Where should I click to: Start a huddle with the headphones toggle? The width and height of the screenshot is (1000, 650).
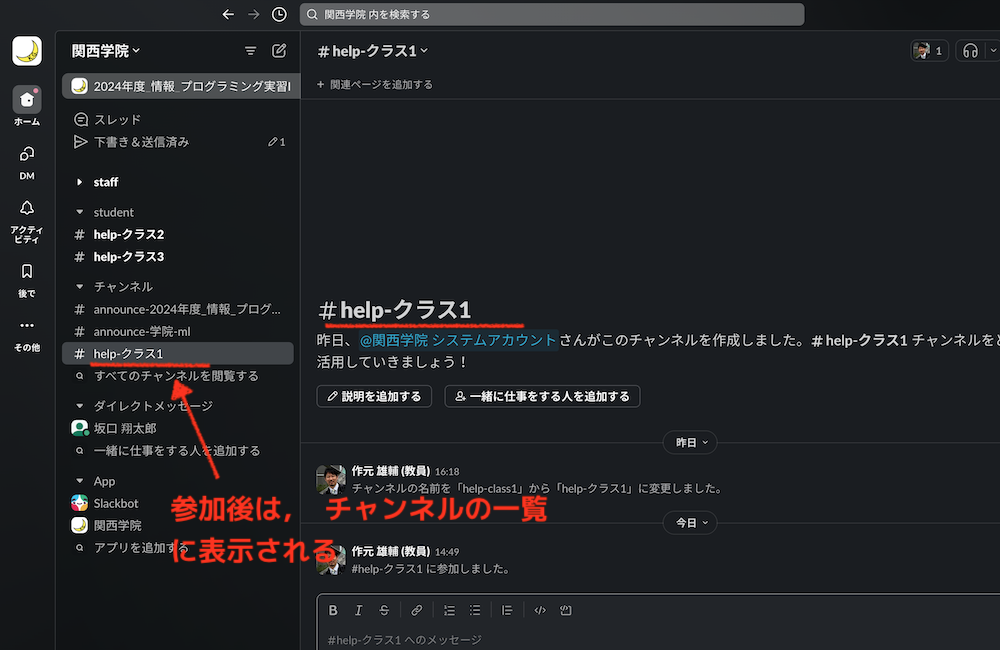[x=969, y=50]
